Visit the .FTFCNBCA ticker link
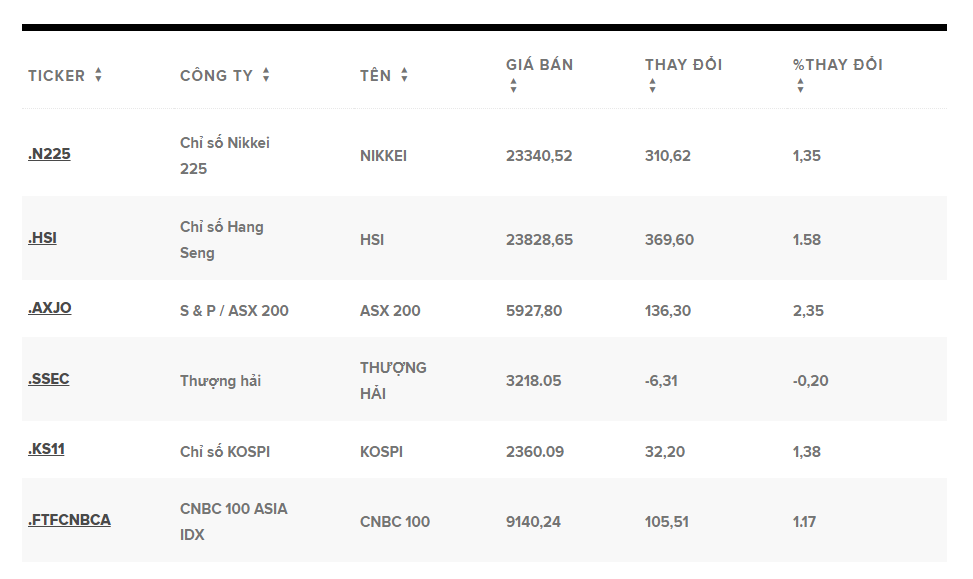This screenshot has height=579, width=973. click(x=69, y=520)
